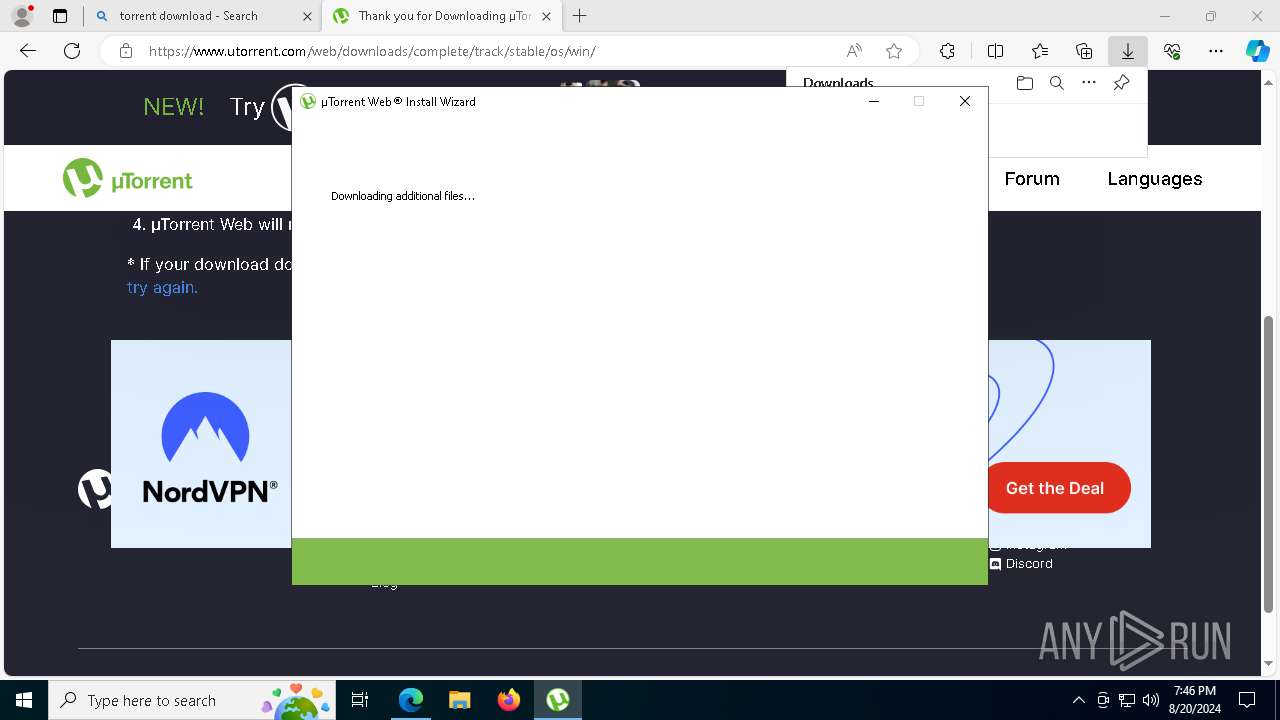Search downloads in the Downloads panel
Screen dimensions: 1280x720
point(1056,83)
